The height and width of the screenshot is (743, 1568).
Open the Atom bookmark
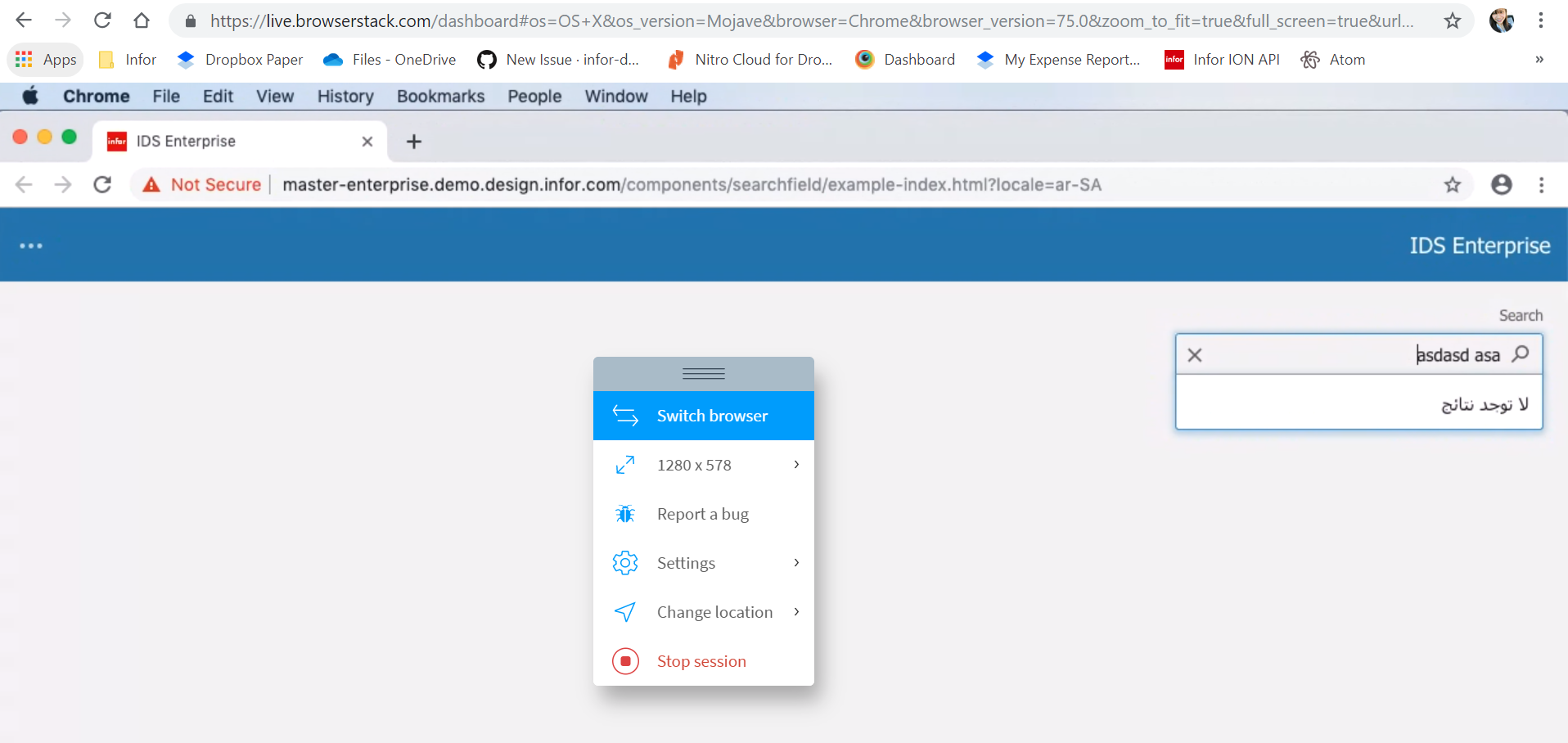tap(1332, 60)
